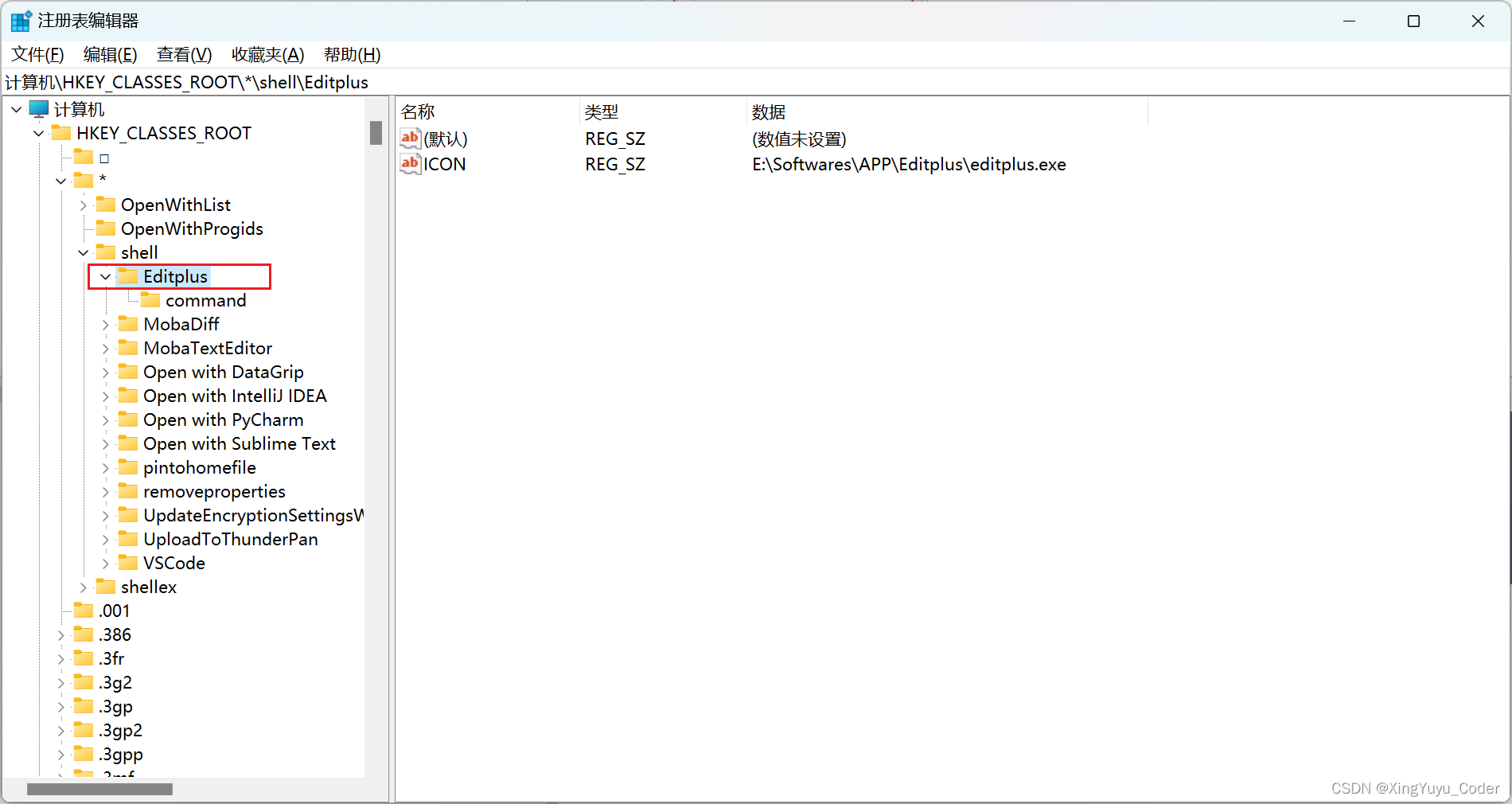Viewport: 1512px width, 804px height.
Task: Click the Editplus folder icon
Action: pos(128,275)
